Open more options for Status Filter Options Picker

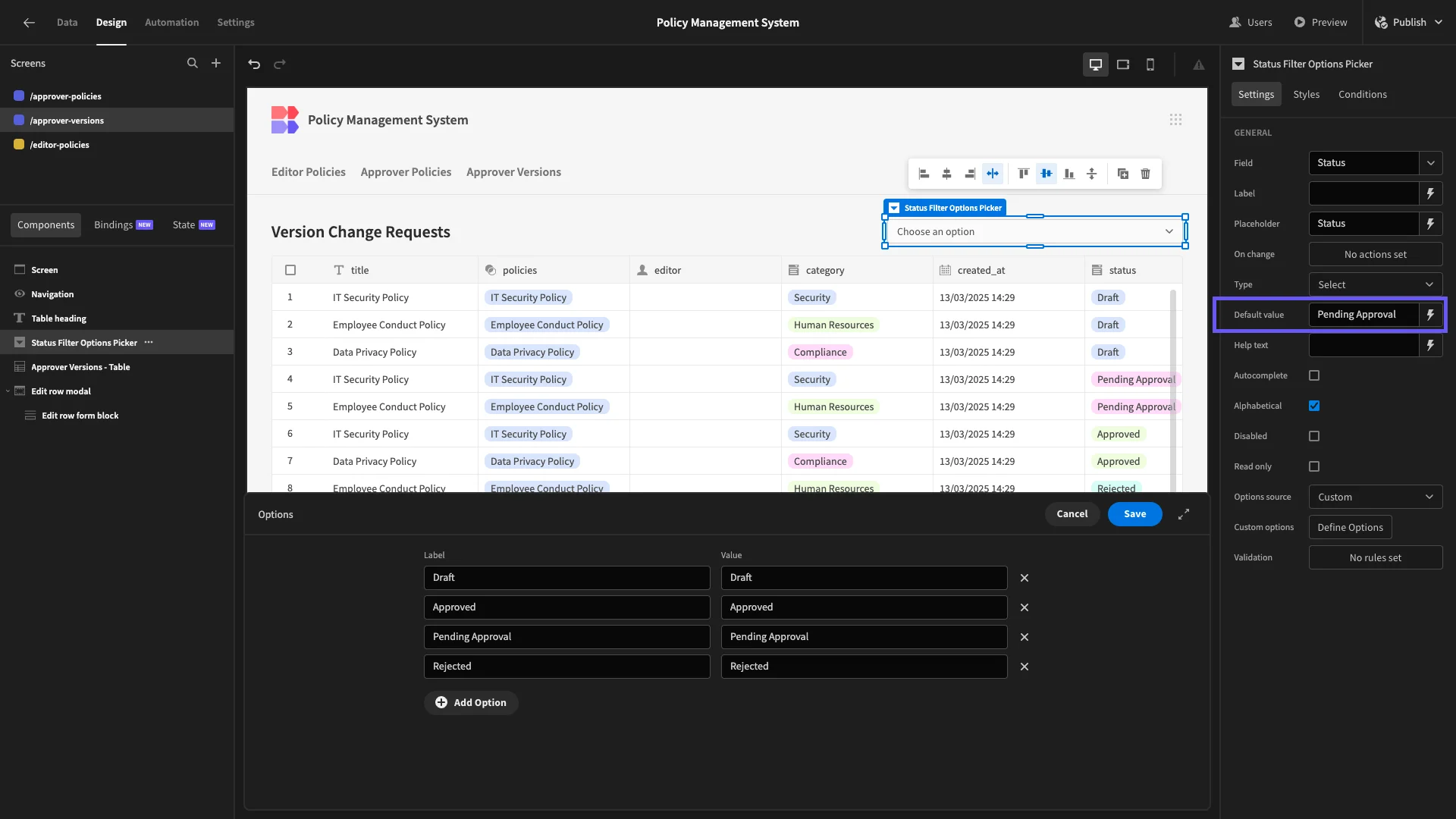[149, 343]
